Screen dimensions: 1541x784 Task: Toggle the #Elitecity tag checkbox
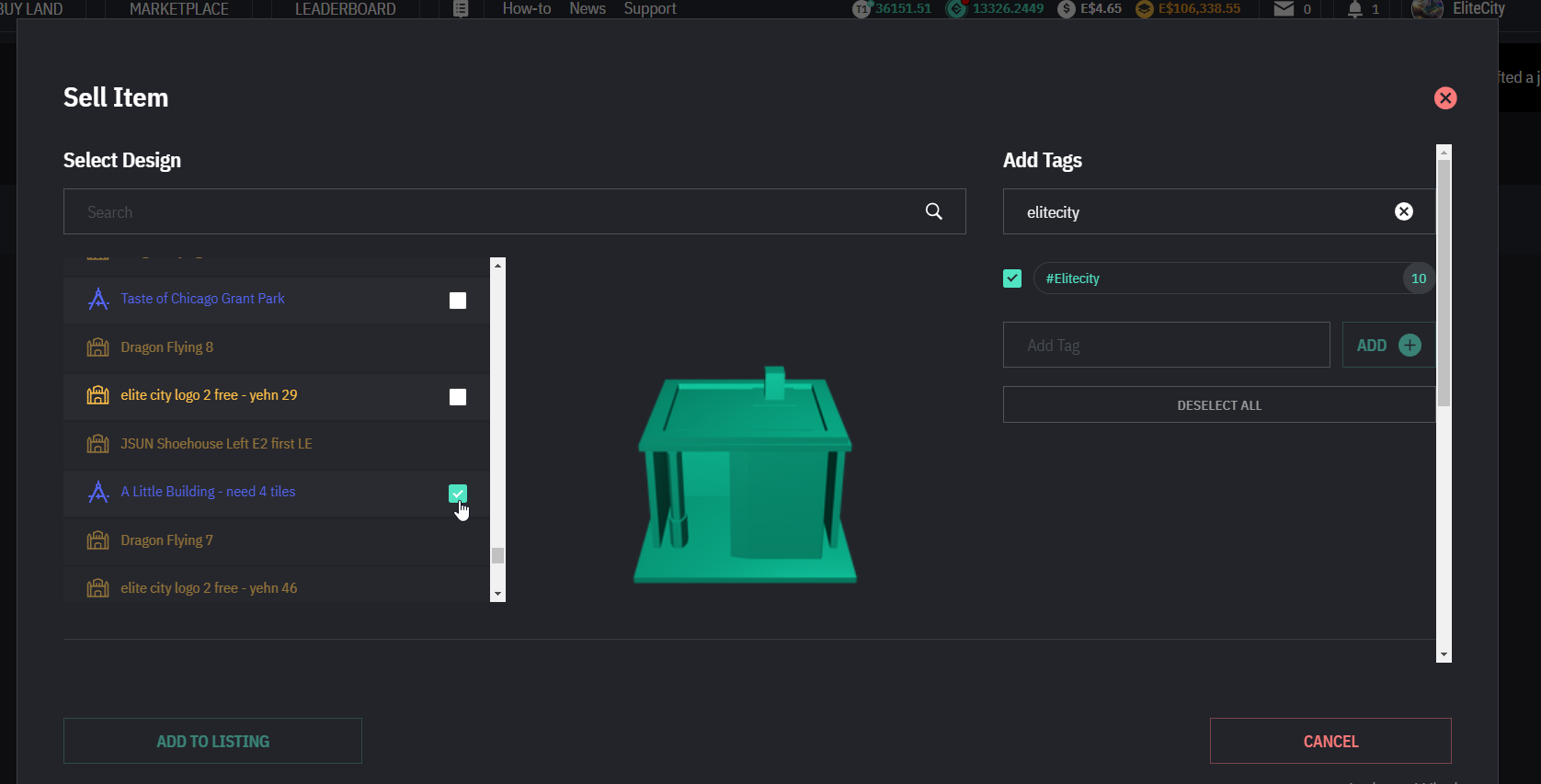[x=1012, y=278]
